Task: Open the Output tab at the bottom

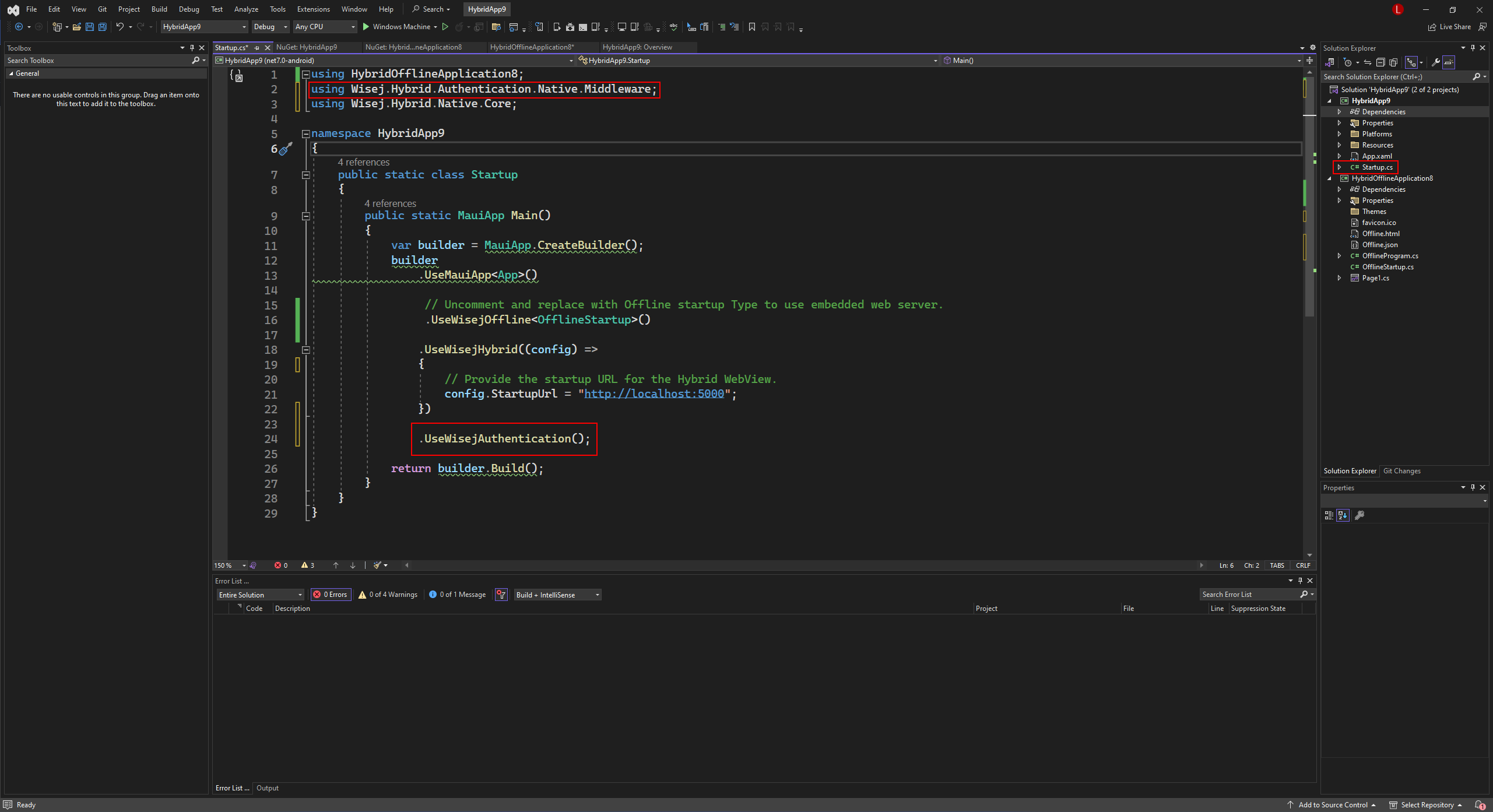Action: (x=268, y=788)
